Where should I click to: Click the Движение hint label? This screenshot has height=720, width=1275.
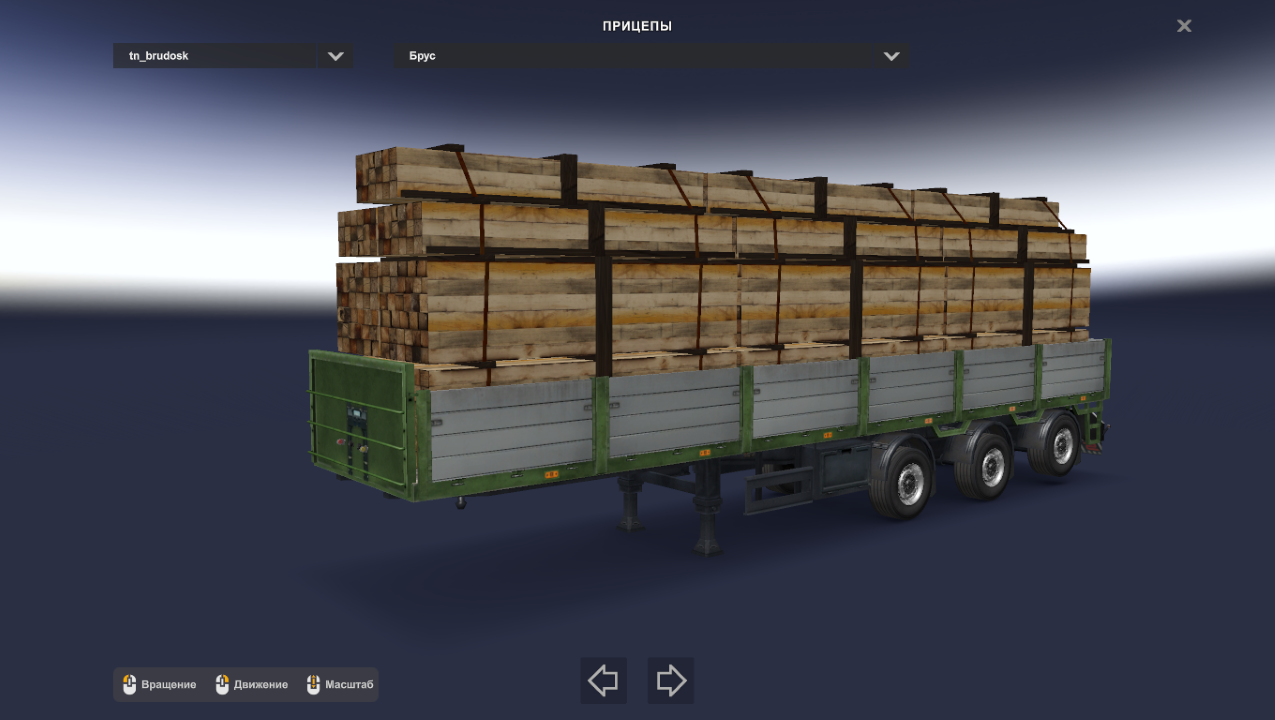point(261,685)
